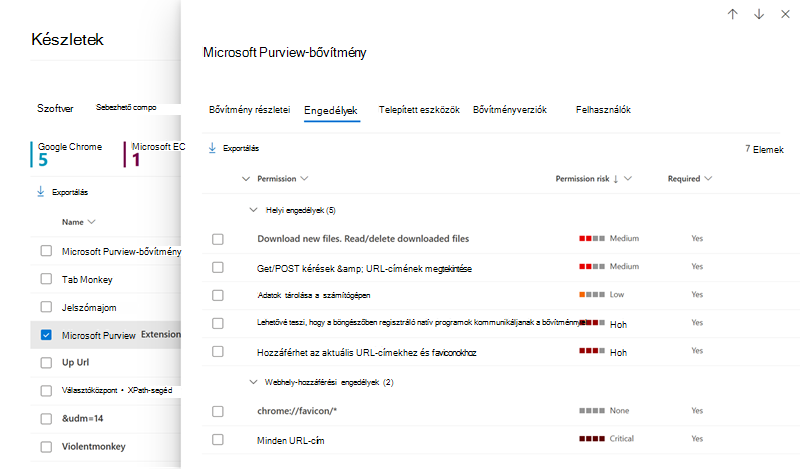Screen dimensions: 800x470
Task: Select the Engedélyek tab
Action: click(x=331, y=110)
